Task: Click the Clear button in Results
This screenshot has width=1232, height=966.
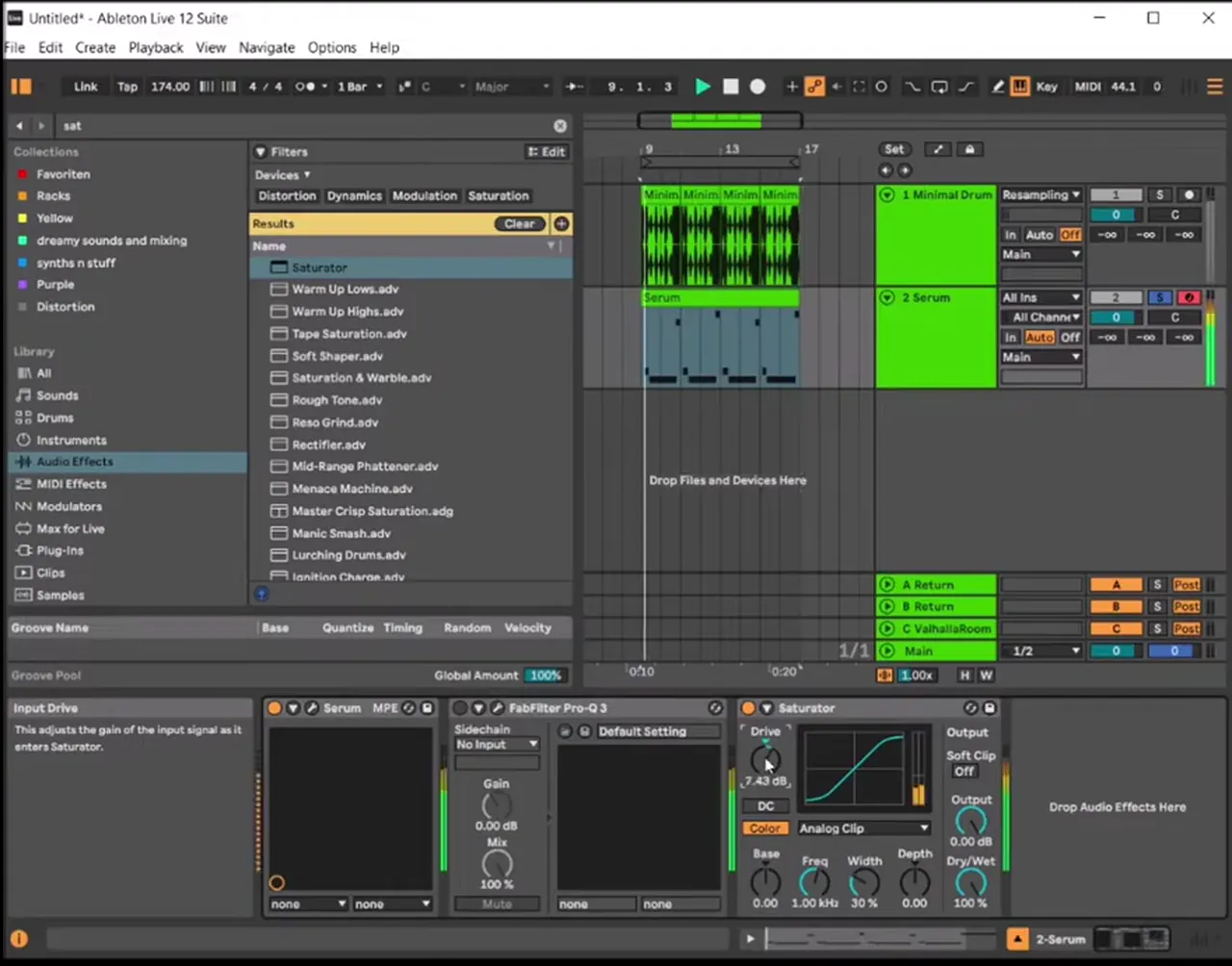Action: pos(520,224)
